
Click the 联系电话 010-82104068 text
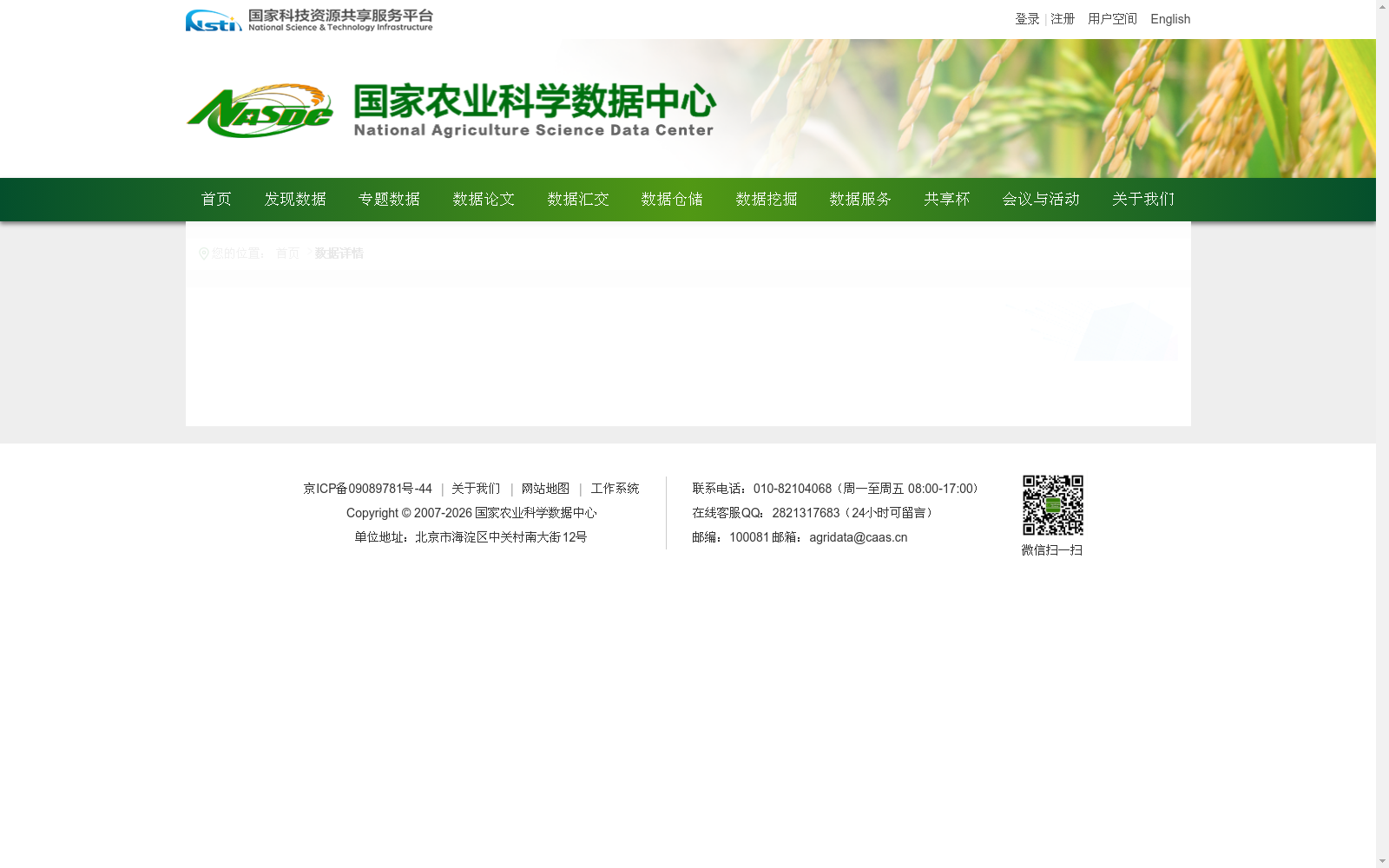coord(837,489)
